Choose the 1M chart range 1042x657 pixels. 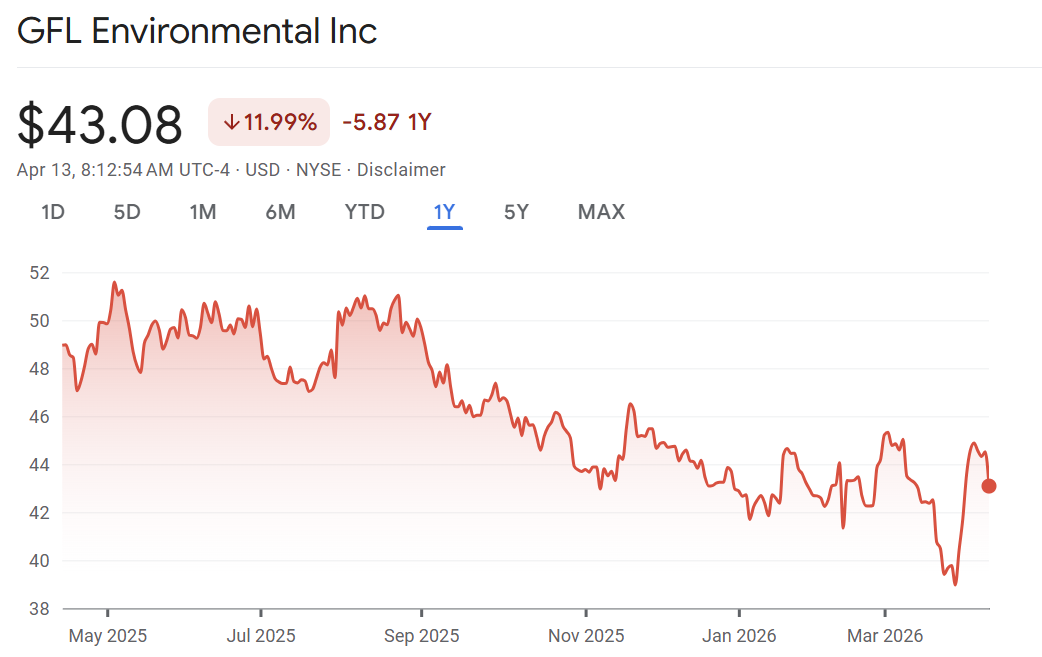(x=203, y=212)
